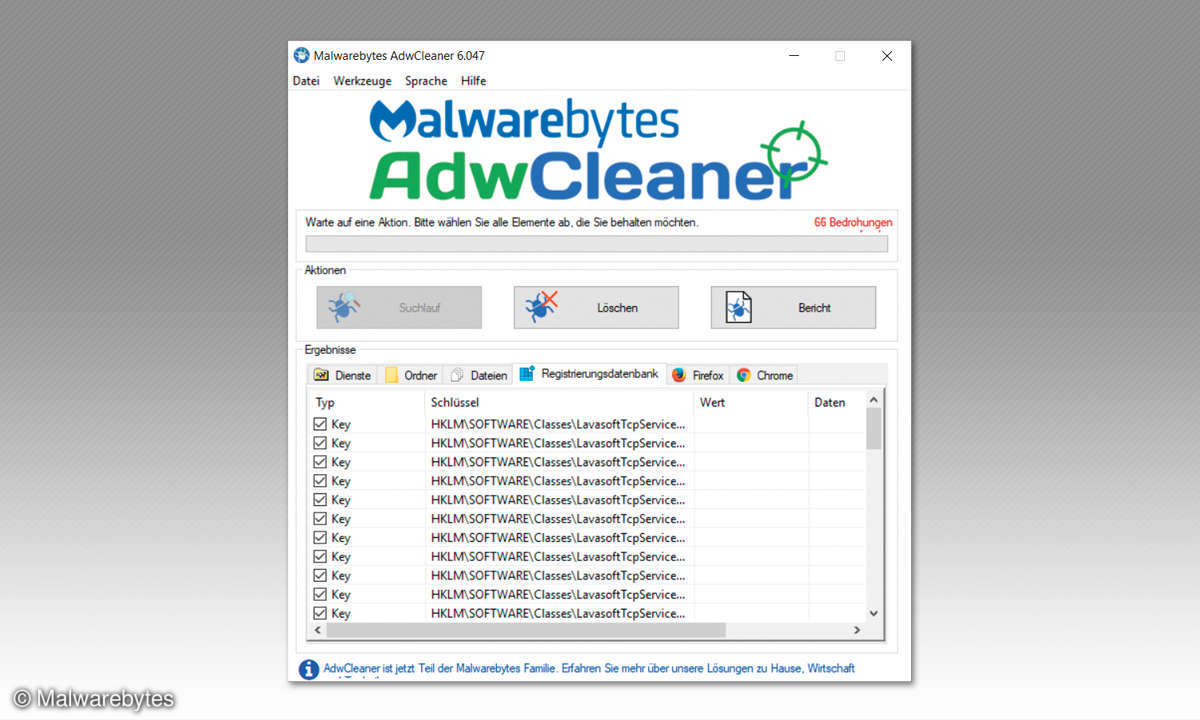Close the AdwCleaner window
This screenshot has height=720, width=1200.
886,56
